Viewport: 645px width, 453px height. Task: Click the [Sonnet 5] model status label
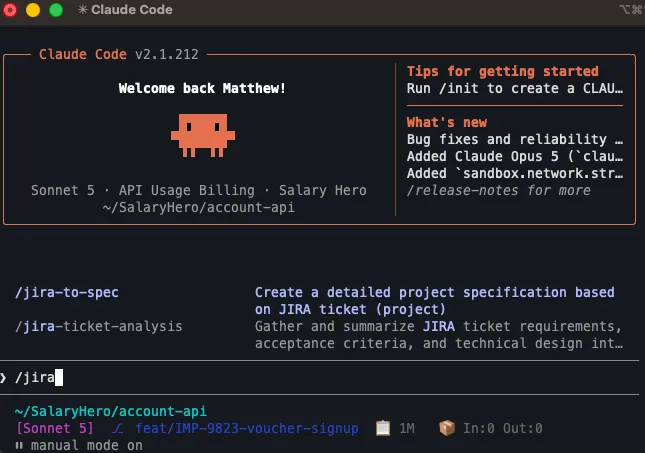(x=55, y=428)
